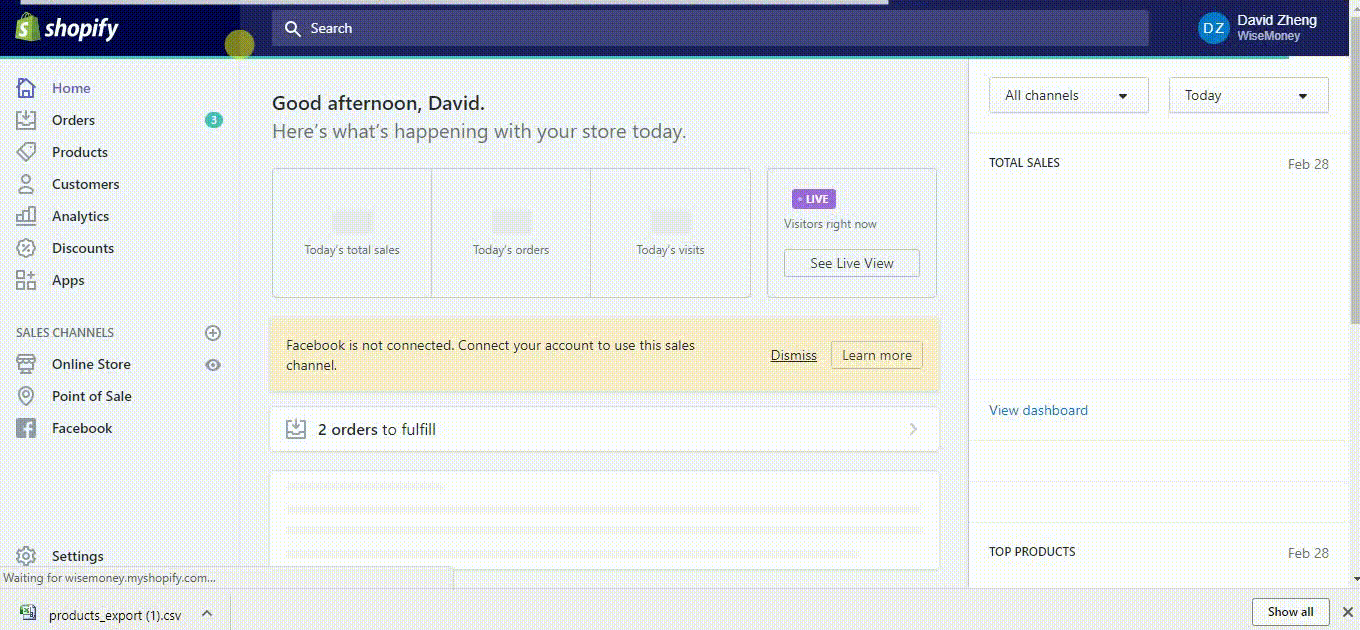1360x630 pixels.
Task: Click the Home house icon
Action: tap(26, 88)
